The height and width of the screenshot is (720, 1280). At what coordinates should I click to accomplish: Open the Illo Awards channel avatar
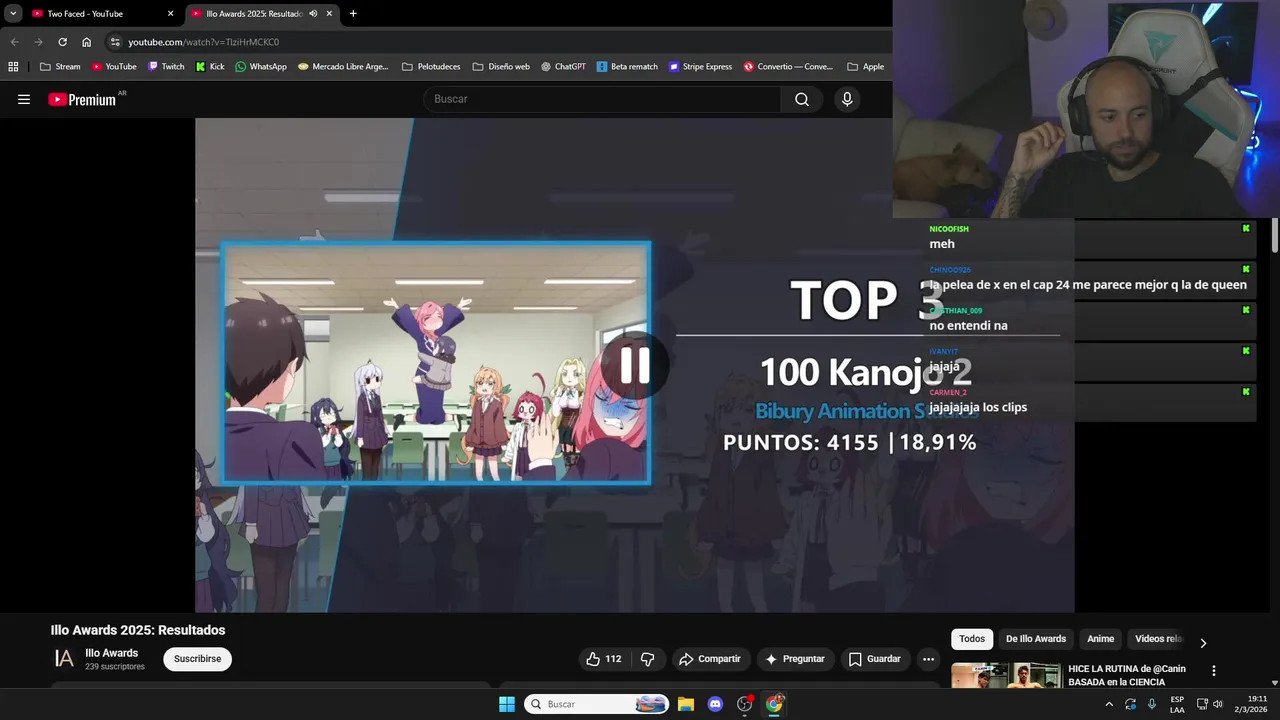tap(64, 658)
